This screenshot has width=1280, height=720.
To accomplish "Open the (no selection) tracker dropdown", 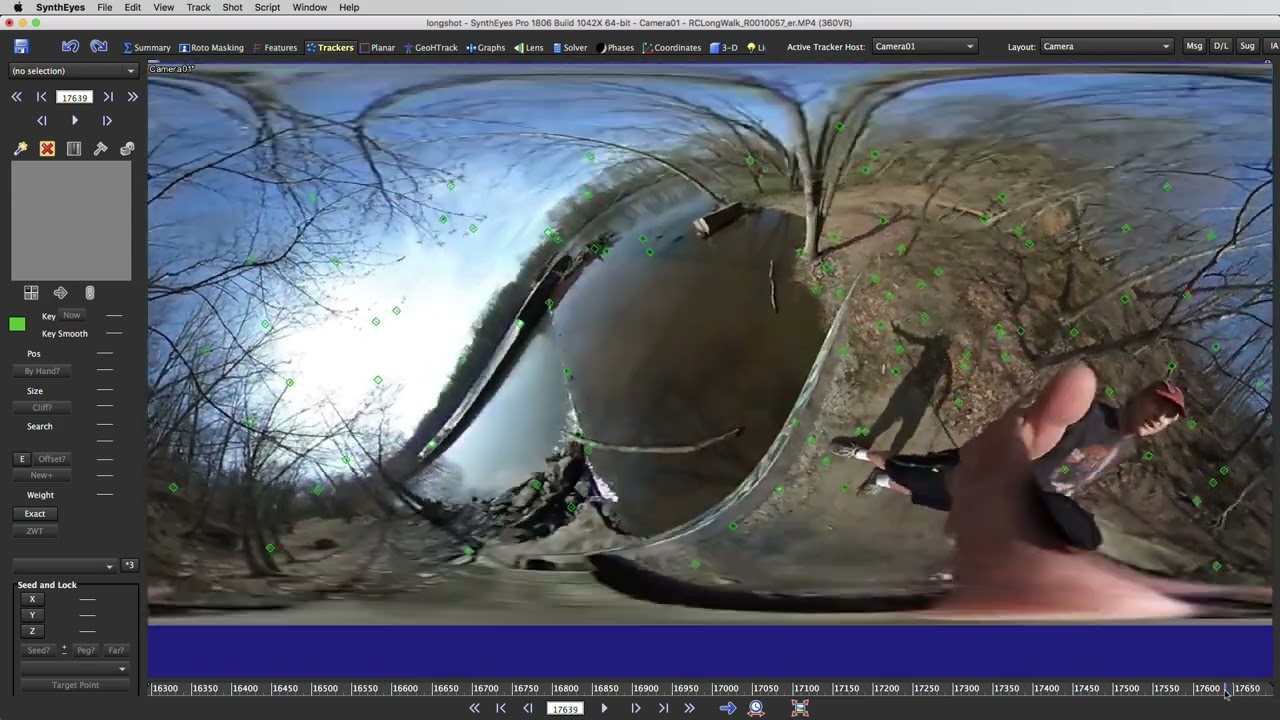I will click(x=73, y=71).
